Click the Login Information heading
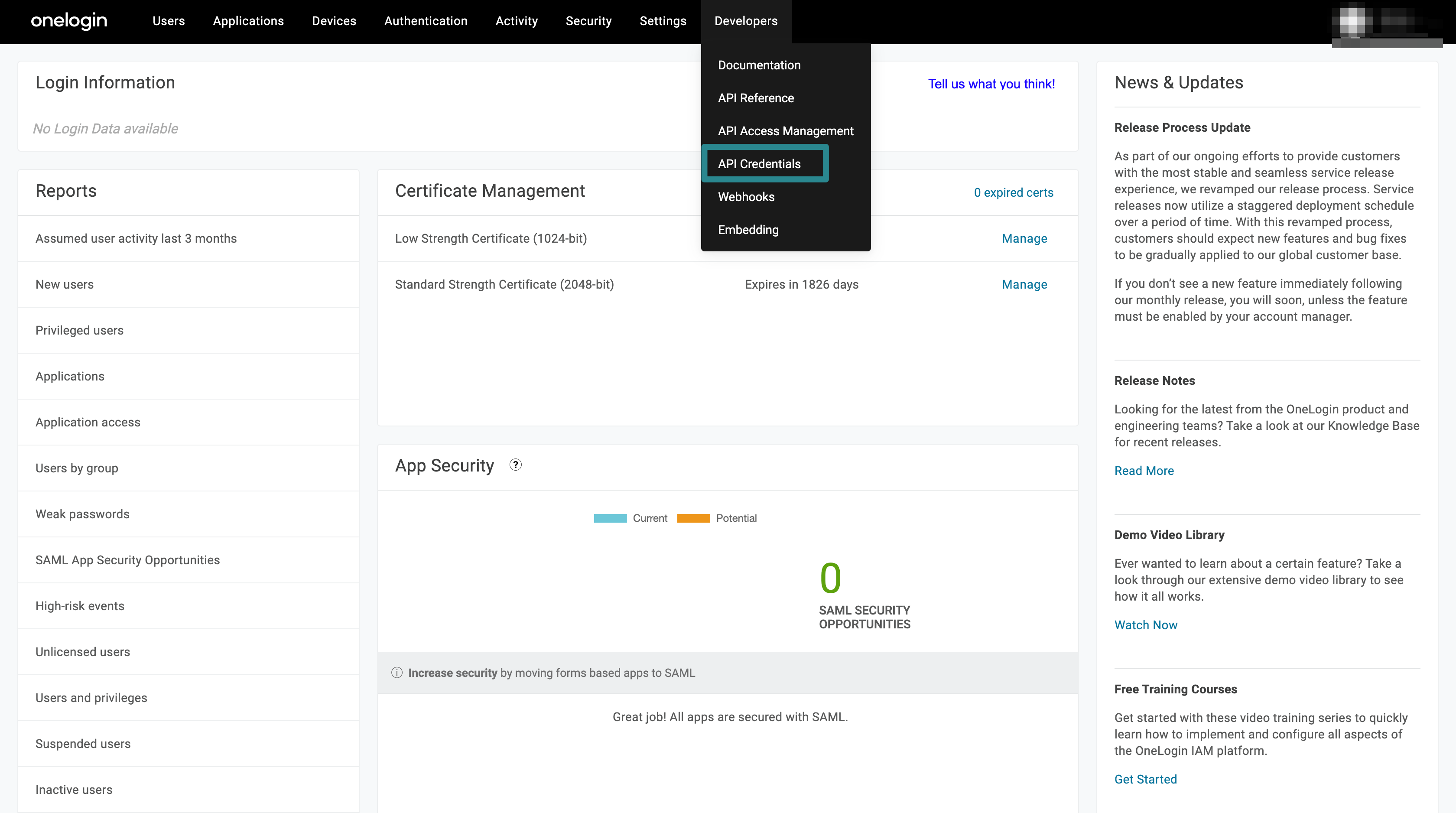The width and height of the screenshot is (1456, 813). coord(105,82)
